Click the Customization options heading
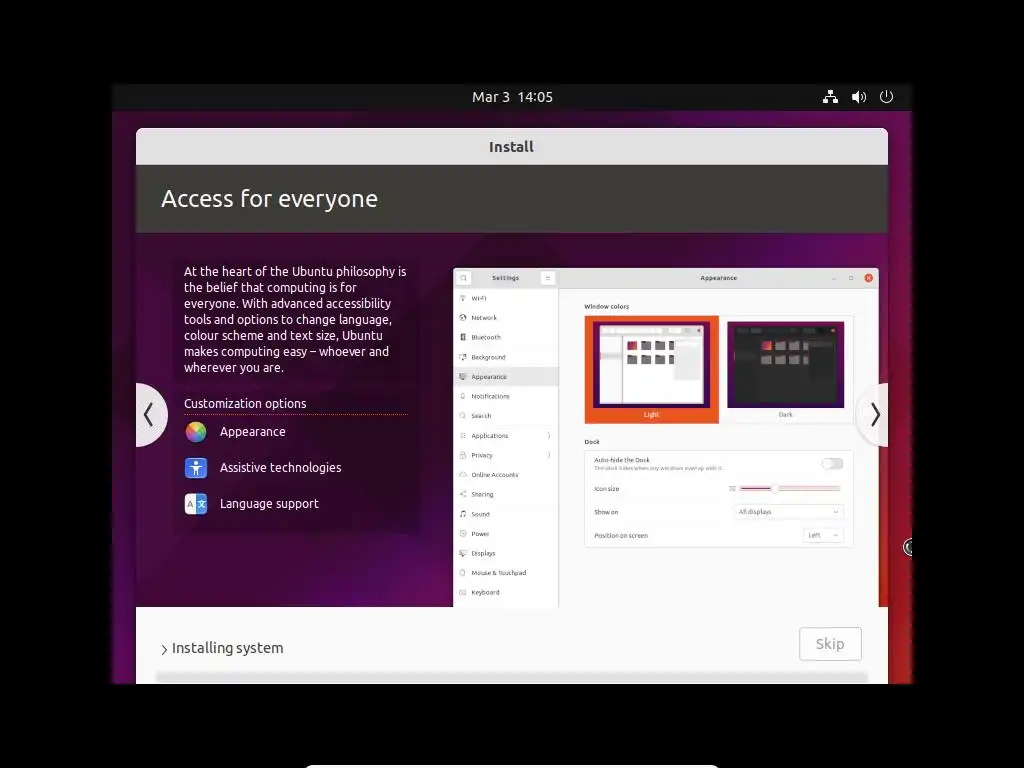This screenshot has height=768, width=1024. click(x=245, y=404)
